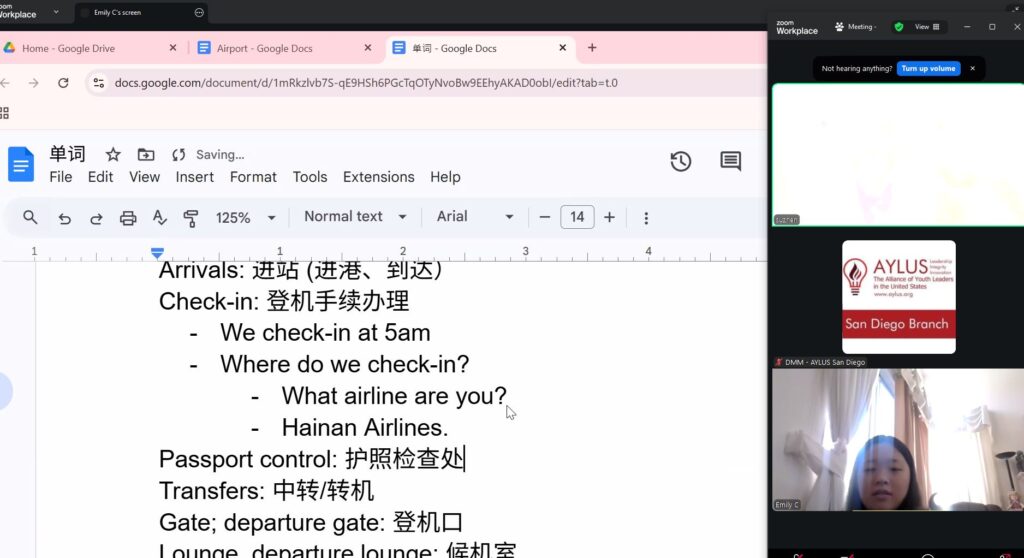Expand the 125% zoom dropdown
The image size is (1024, 558).
[246, 217]
